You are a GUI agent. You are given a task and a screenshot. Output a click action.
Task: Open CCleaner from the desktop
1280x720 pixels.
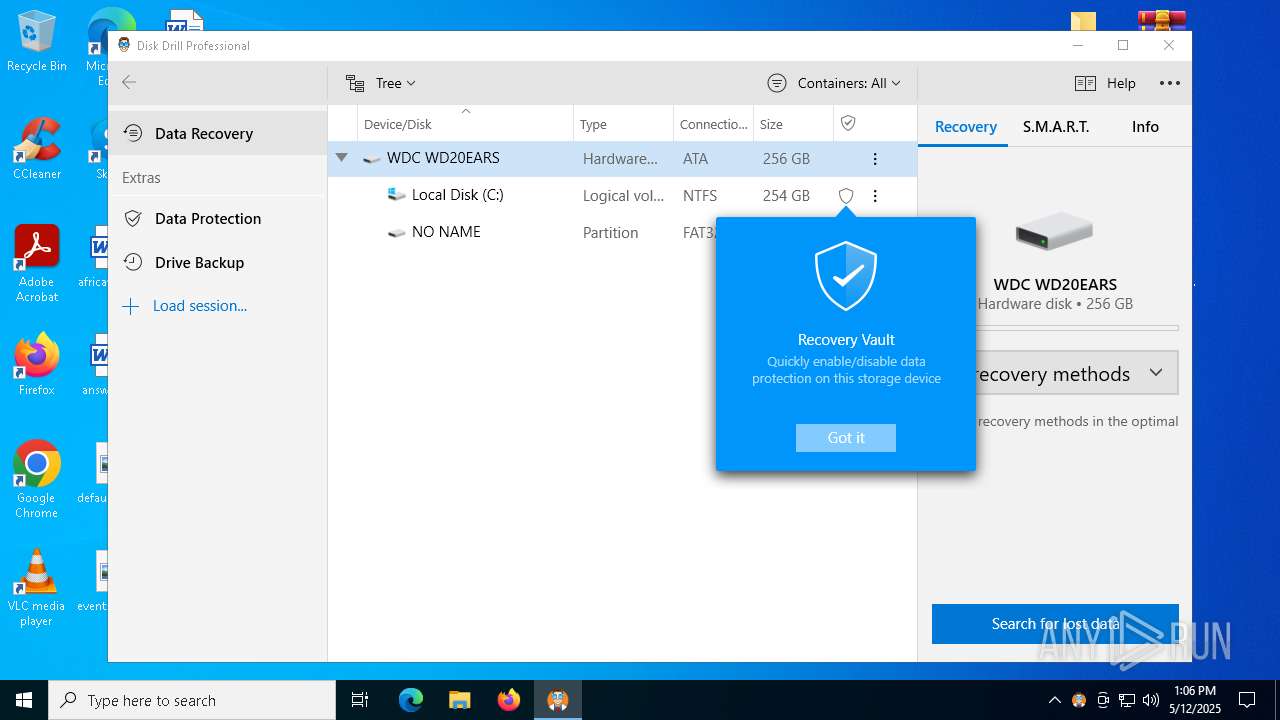point(37,148)
